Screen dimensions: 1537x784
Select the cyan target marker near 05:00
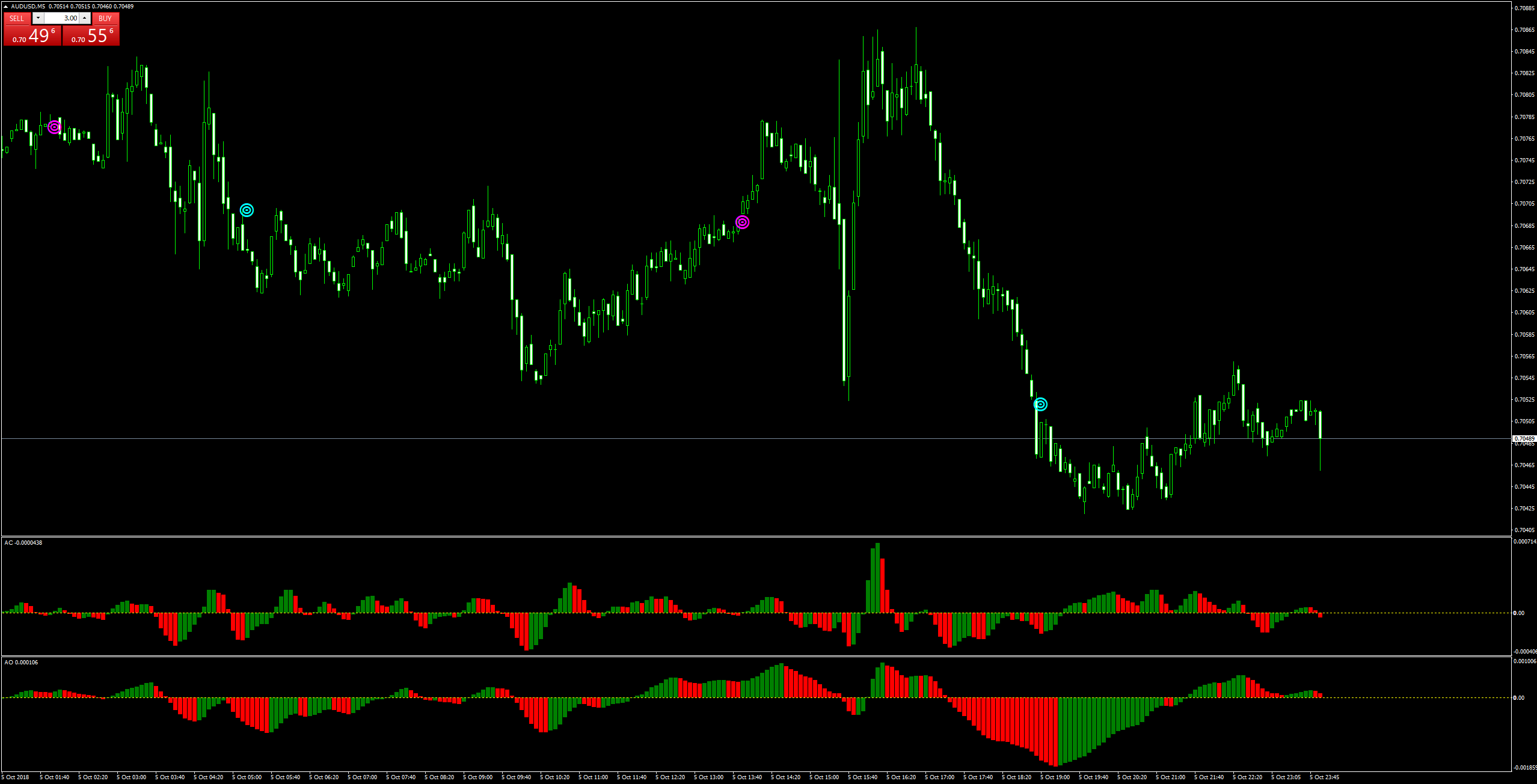click(x=247, y=210)
